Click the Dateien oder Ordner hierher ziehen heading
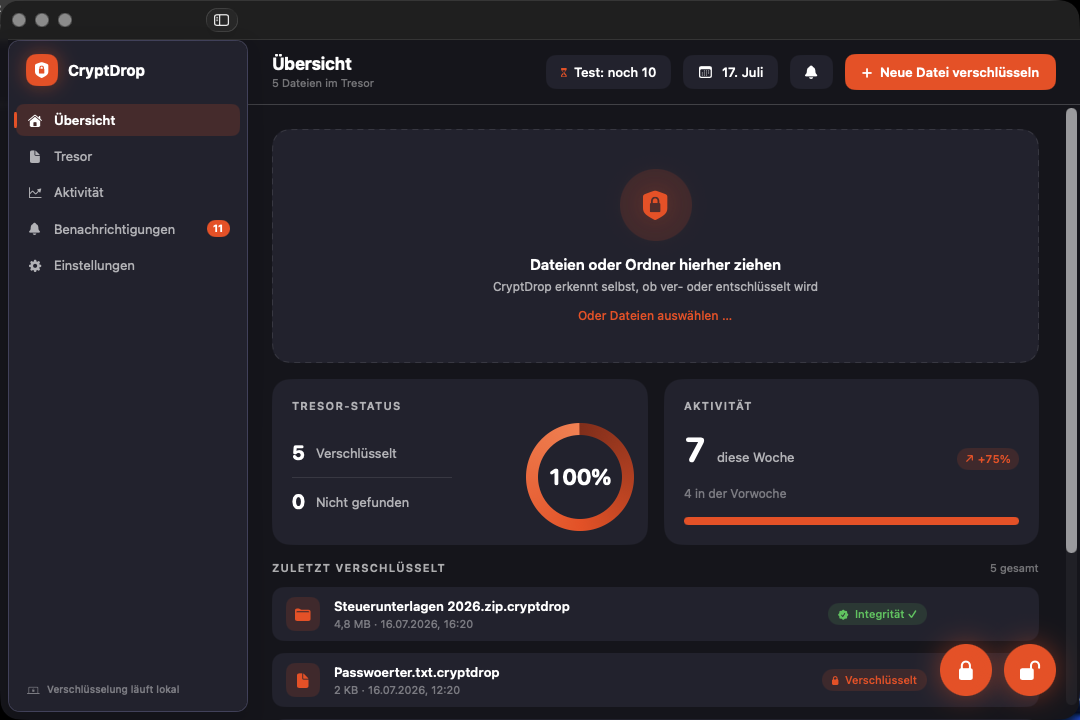Image resolution: width=1080 pixels, height=720 pixels. coord(655,265)
